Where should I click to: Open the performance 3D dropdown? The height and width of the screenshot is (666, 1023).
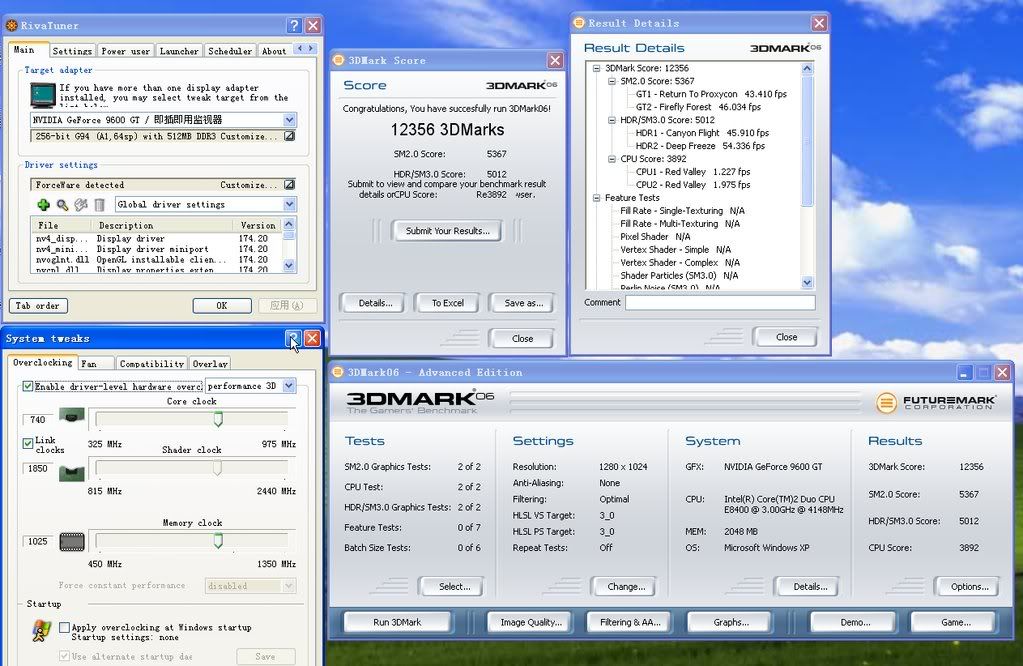pos(289,386)
